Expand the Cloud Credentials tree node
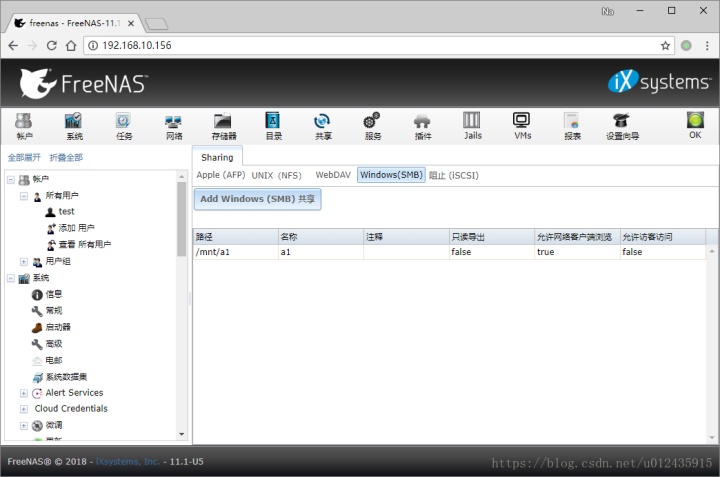The height and width of the screenshot is (477, 720). 24,409
